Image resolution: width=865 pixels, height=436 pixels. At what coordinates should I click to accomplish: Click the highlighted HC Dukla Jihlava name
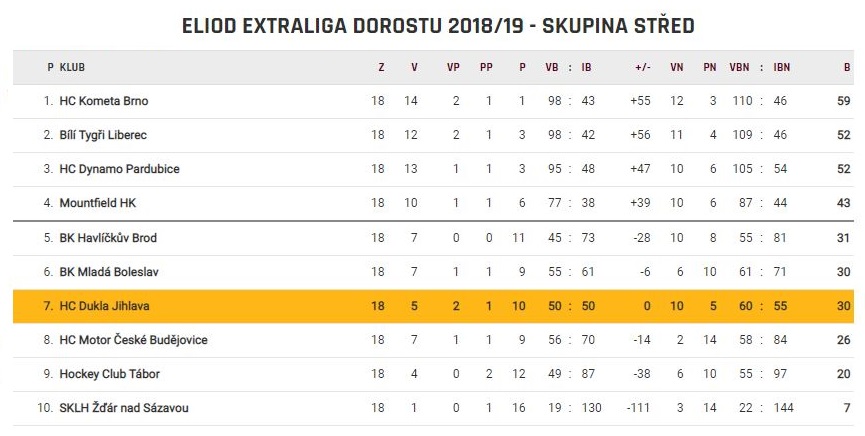105,306
